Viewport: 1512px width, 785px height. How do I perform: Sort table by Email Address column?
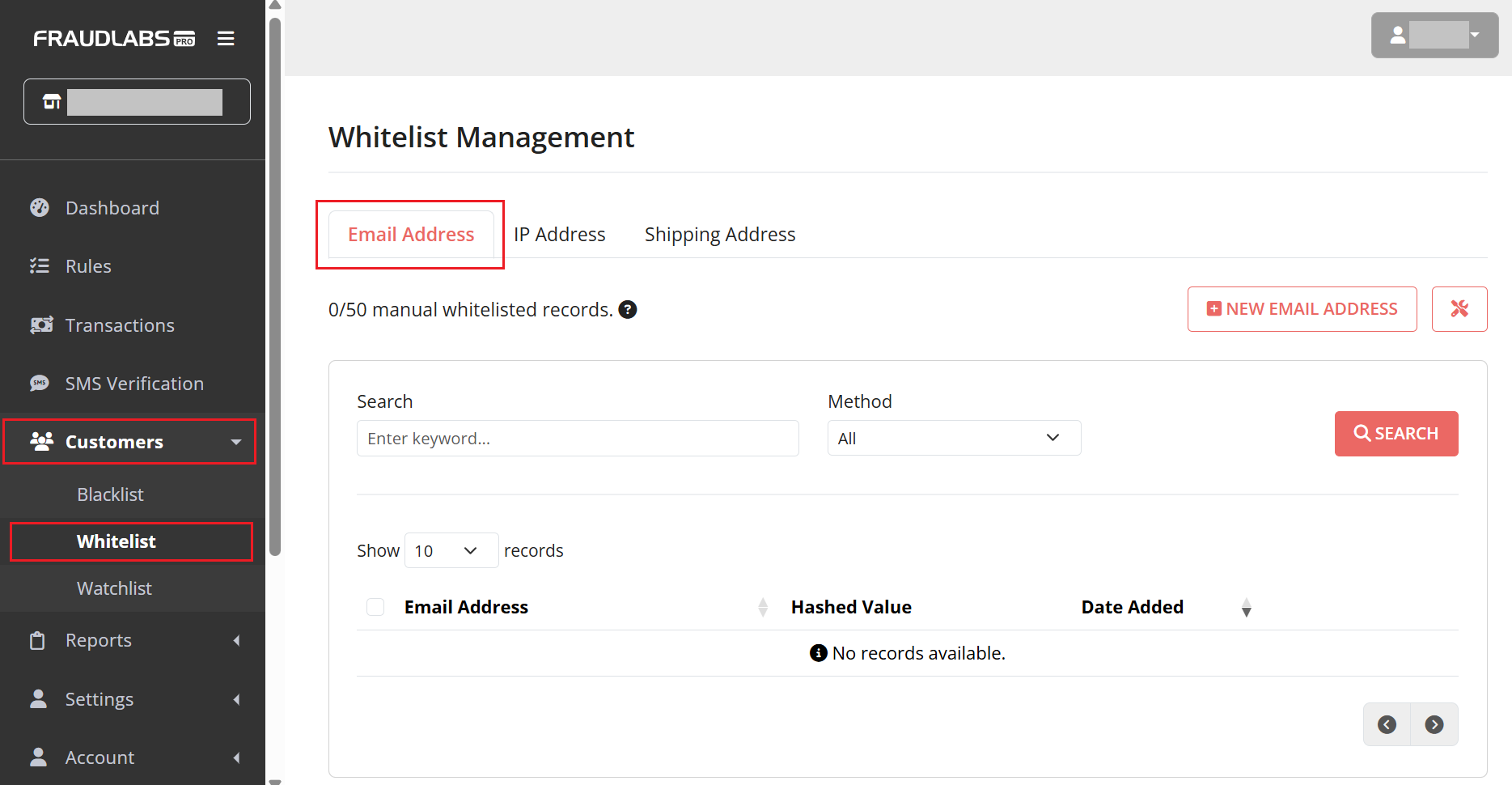coord(762,607)
